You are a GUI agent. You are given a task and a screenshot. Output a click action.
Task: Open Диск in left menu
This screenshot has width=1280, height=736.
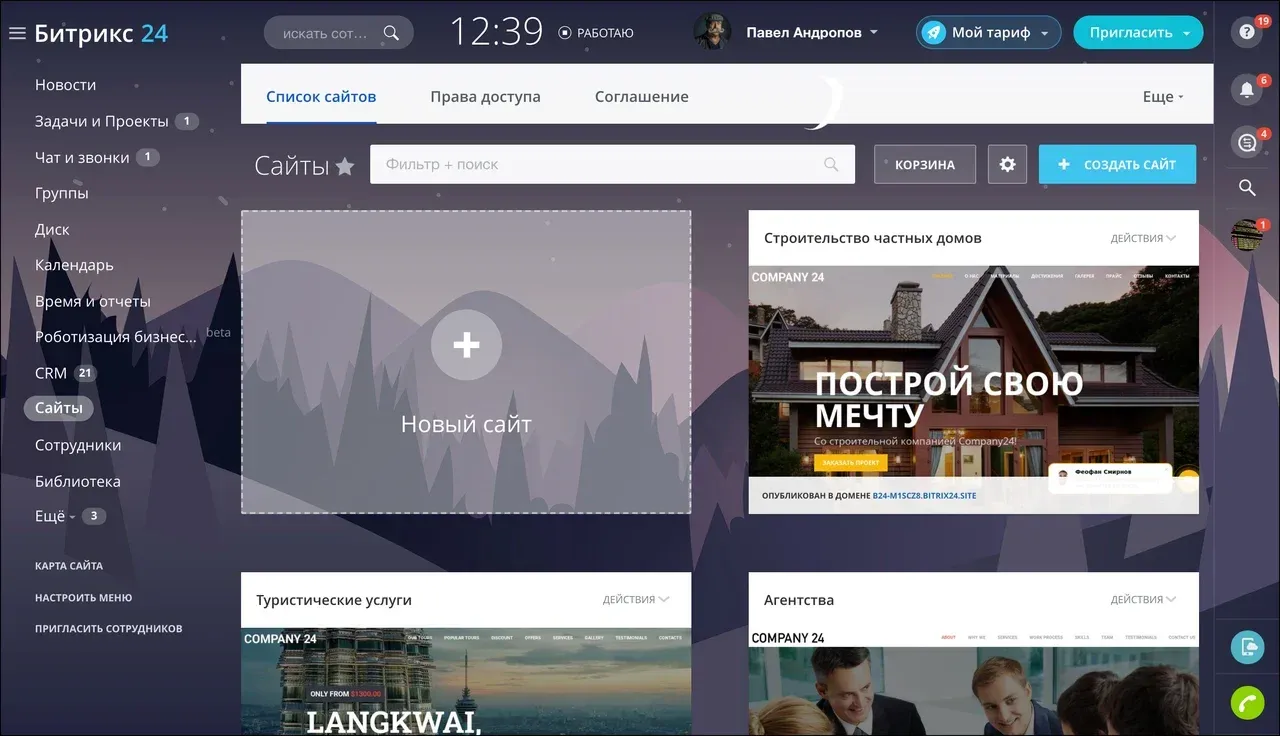coord(52,229)
